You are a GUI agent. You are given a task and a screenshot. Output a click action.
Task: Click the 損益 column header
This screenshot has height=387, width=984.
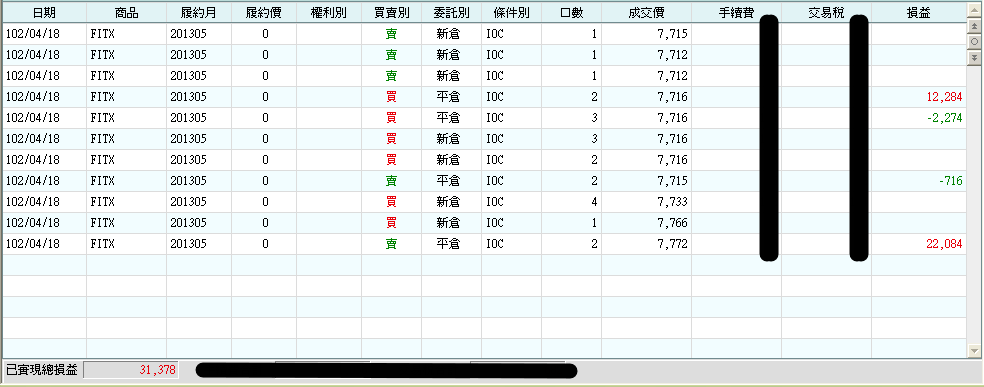coord(918,13)
